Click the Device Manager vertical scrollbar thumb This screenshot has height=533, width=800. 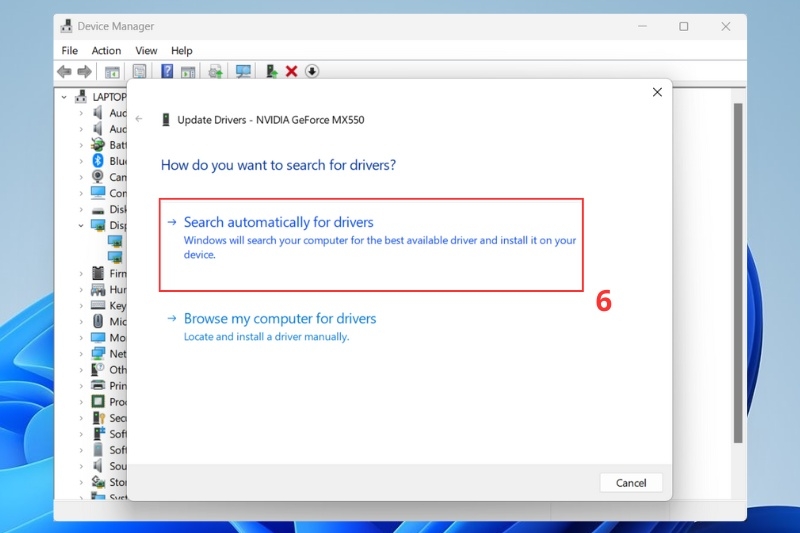coord(738,273)
